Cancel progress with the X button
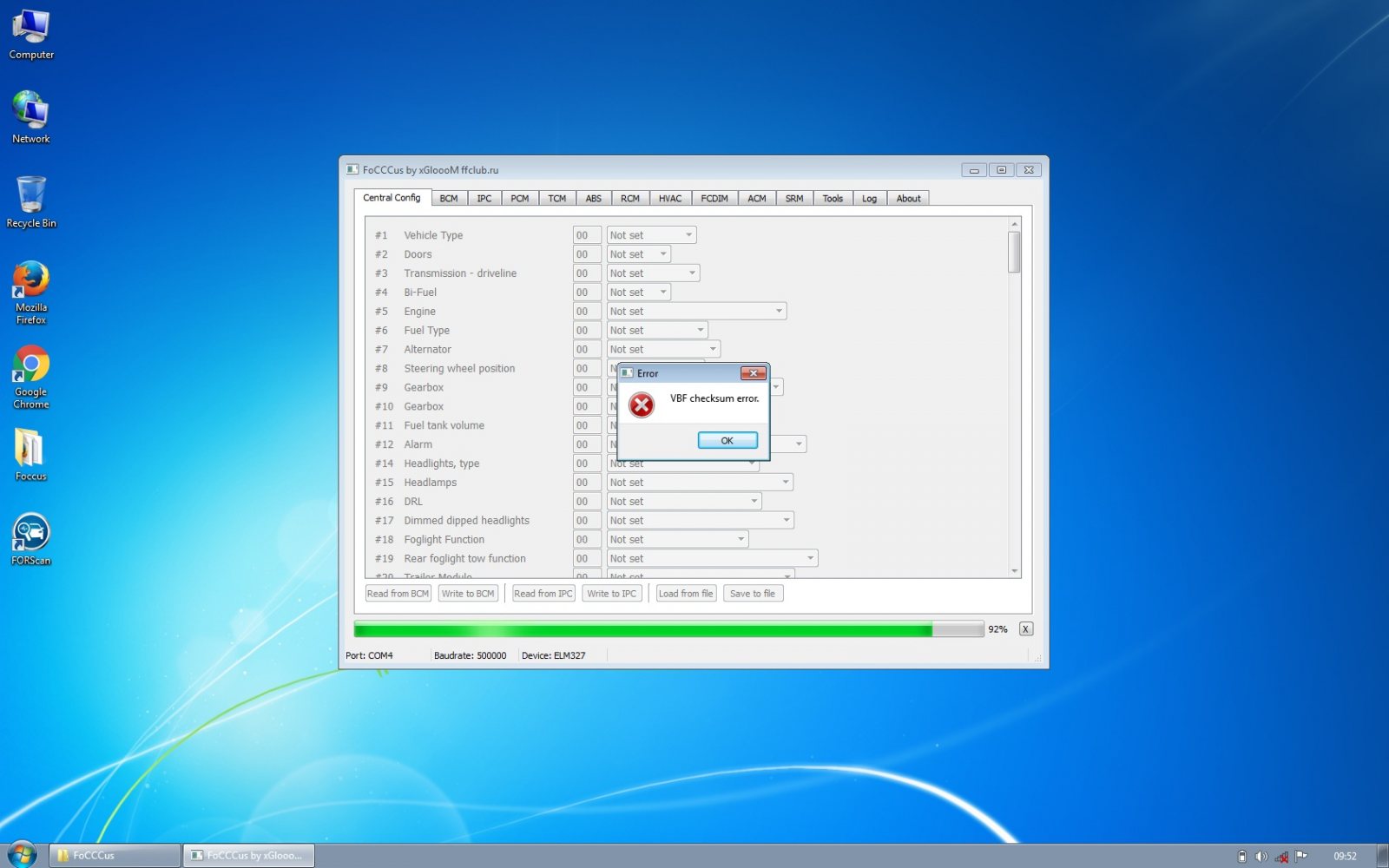1389x868 pixels. tap(1026, 629)
